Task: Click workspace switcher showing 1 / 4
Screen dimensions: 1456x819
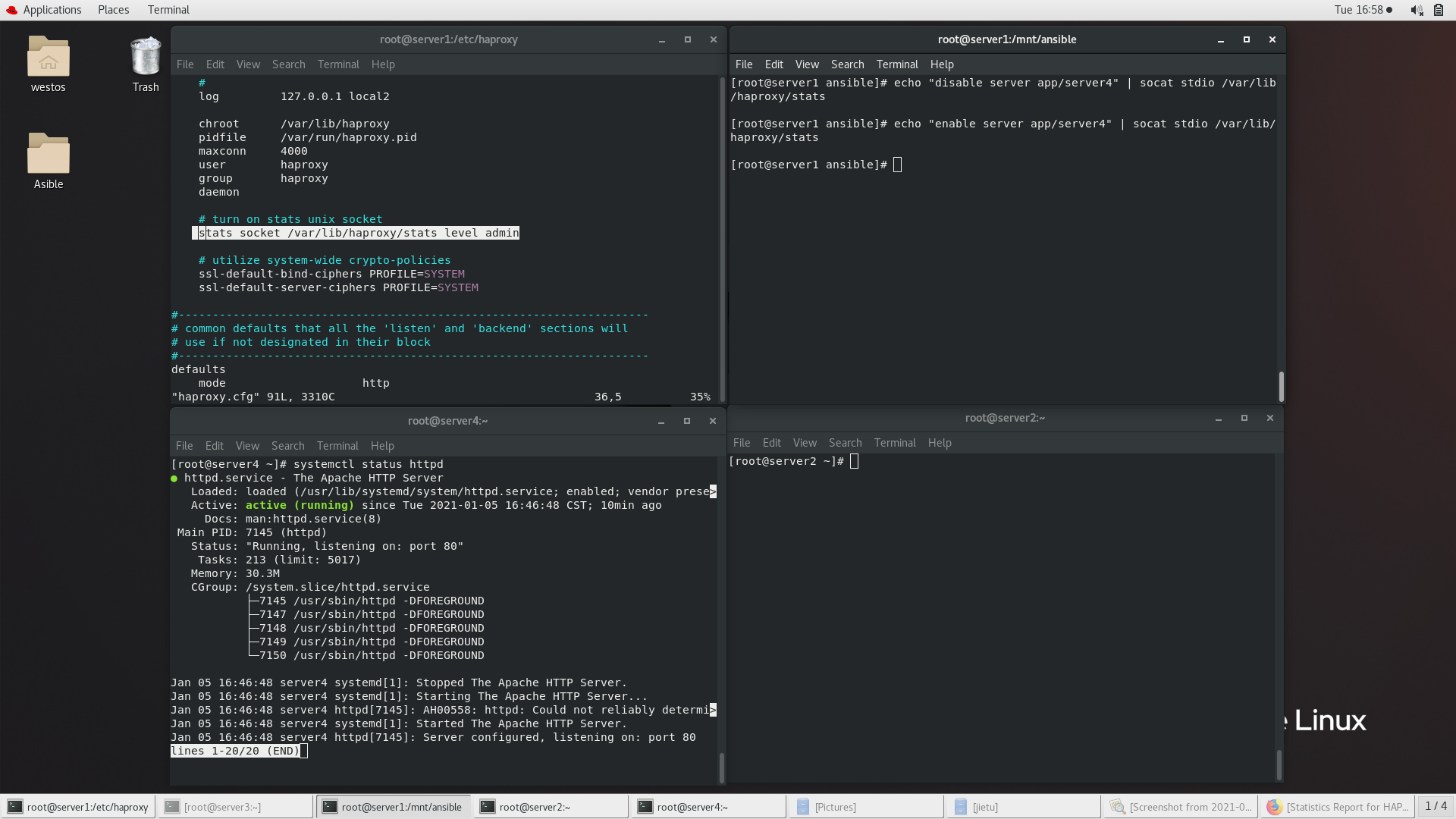Action: pos(1436,806)
